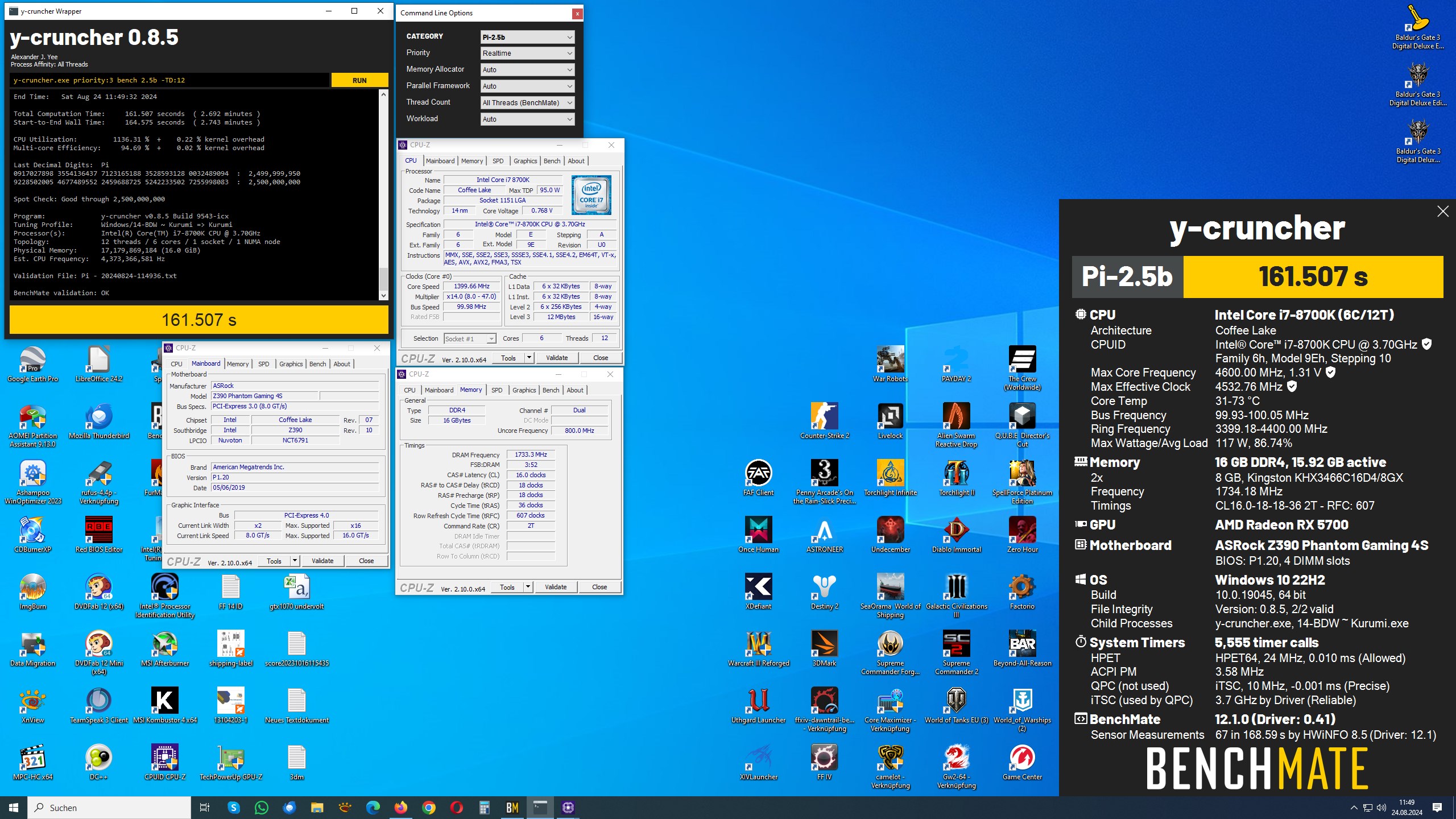This screenshot has width=1456, height=819.
Task: Click the Suchen taskbar search box
Action: (x=109, y=808)
